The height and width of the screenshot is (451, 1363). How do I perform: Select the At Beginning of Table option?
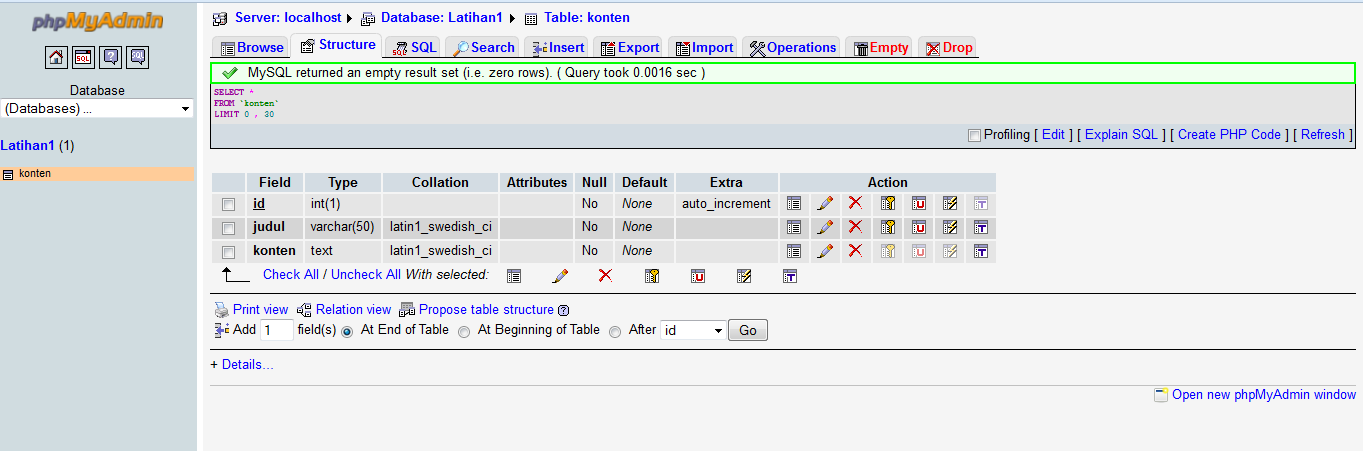tap(464, 331)
